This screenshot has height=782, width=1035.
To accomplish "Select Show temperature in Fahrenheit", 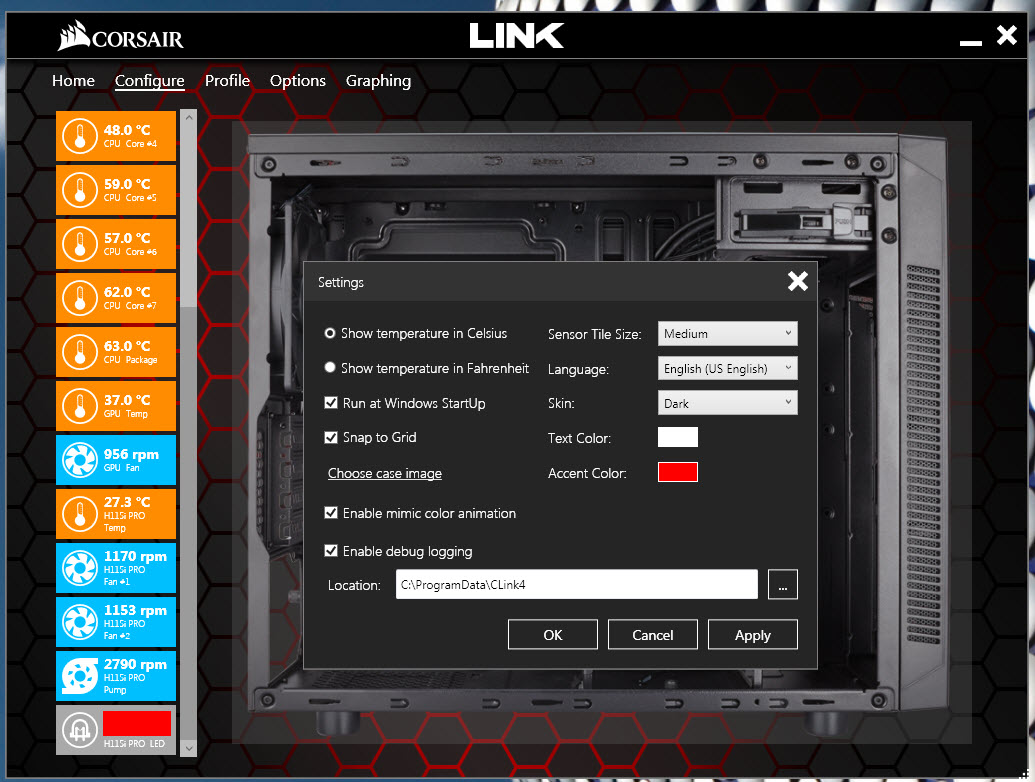I will [329, 368].
